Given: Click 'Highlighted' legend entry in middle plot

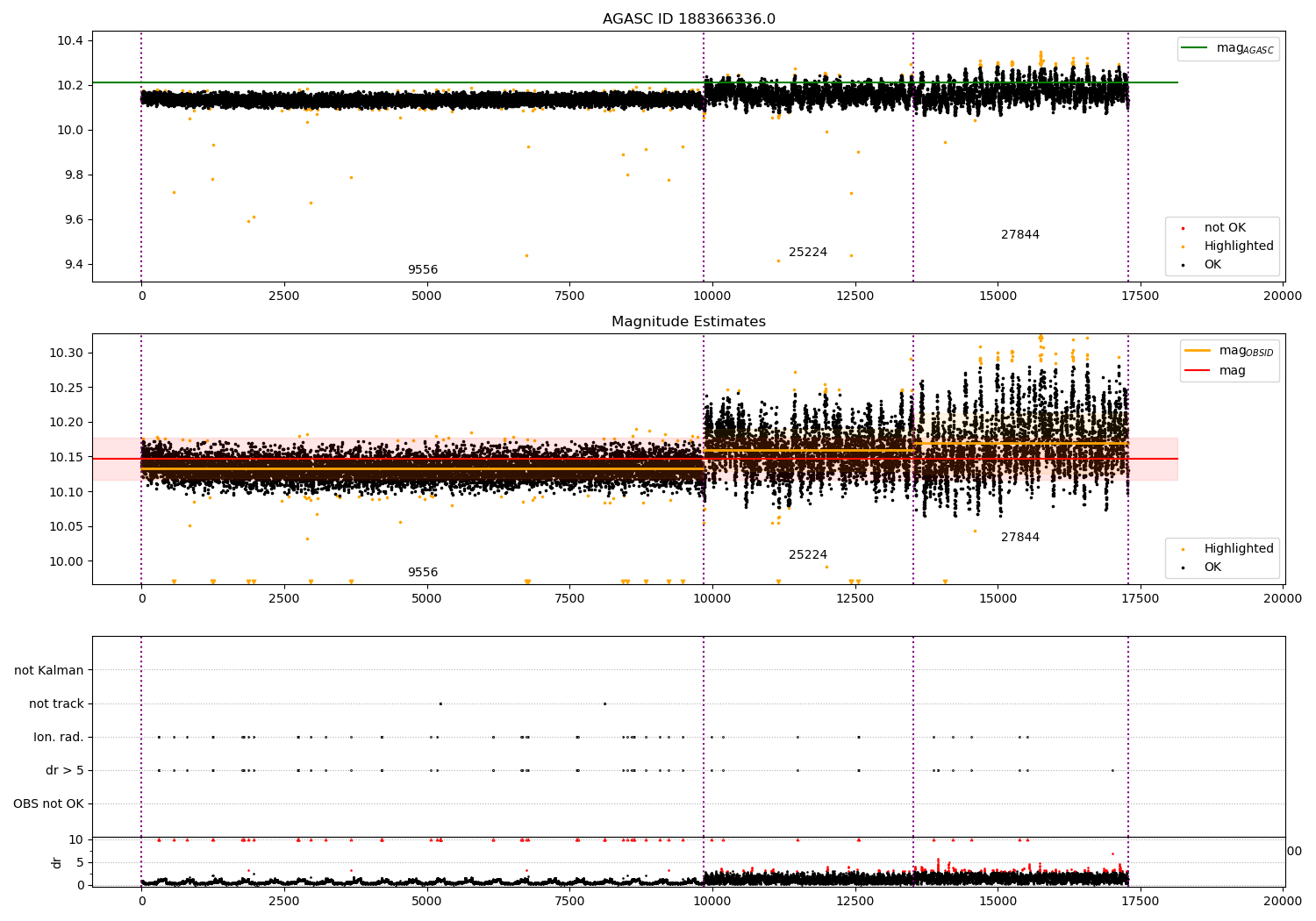Looking at the screenshot, I should [x=1238, y=549].
